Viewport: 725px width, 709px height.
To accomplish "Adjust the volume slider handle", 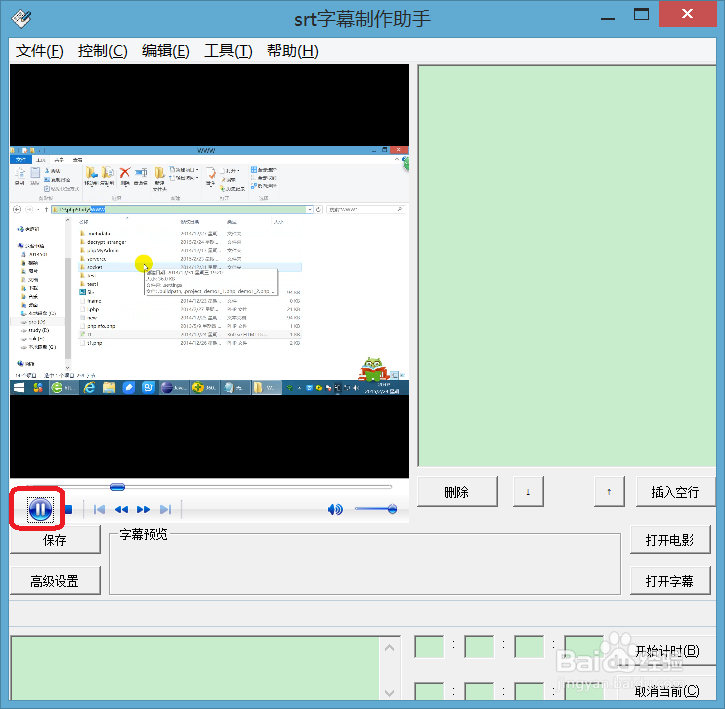I will (x=392, y=509).
